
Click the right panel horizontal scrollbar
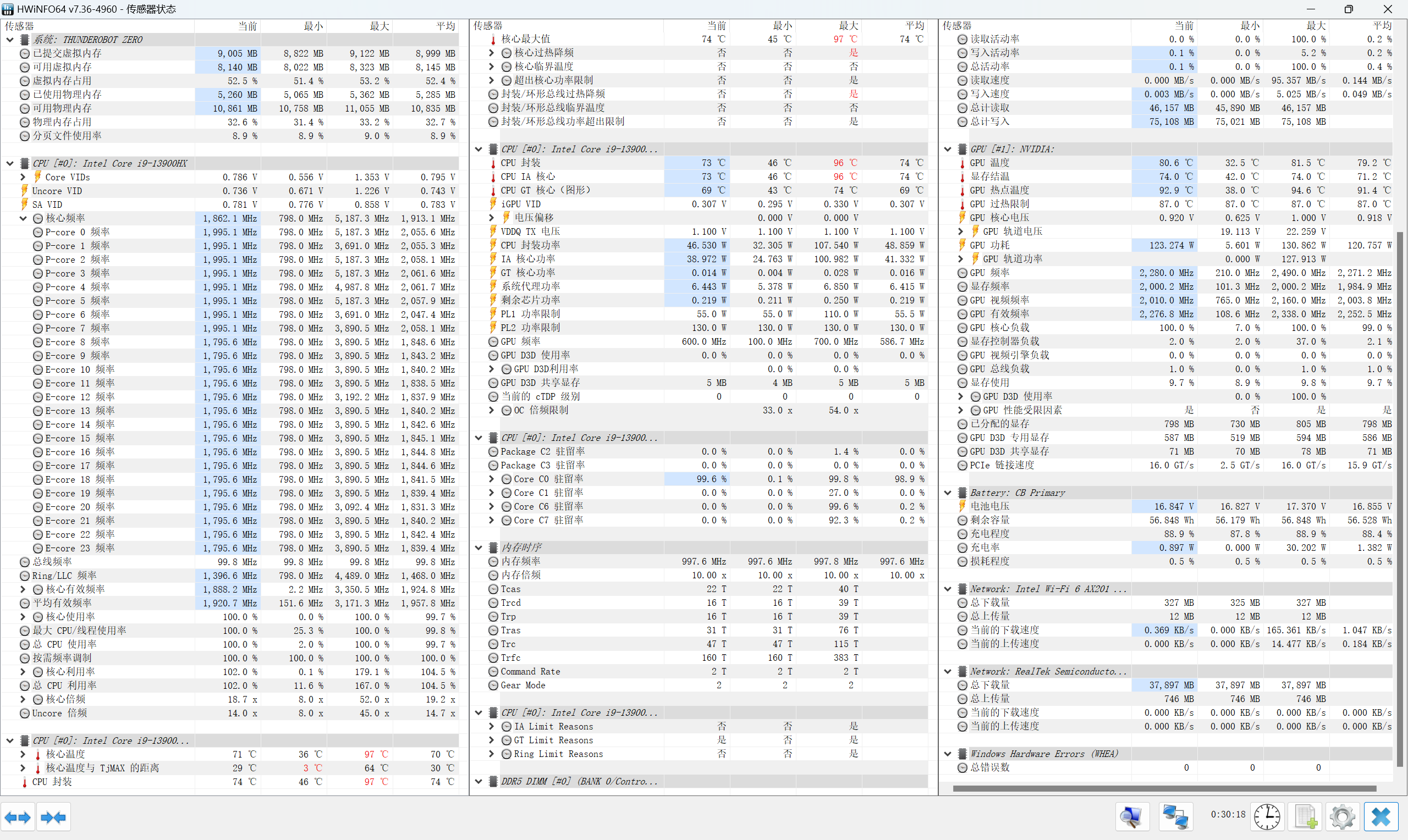tap(1164, 788)
